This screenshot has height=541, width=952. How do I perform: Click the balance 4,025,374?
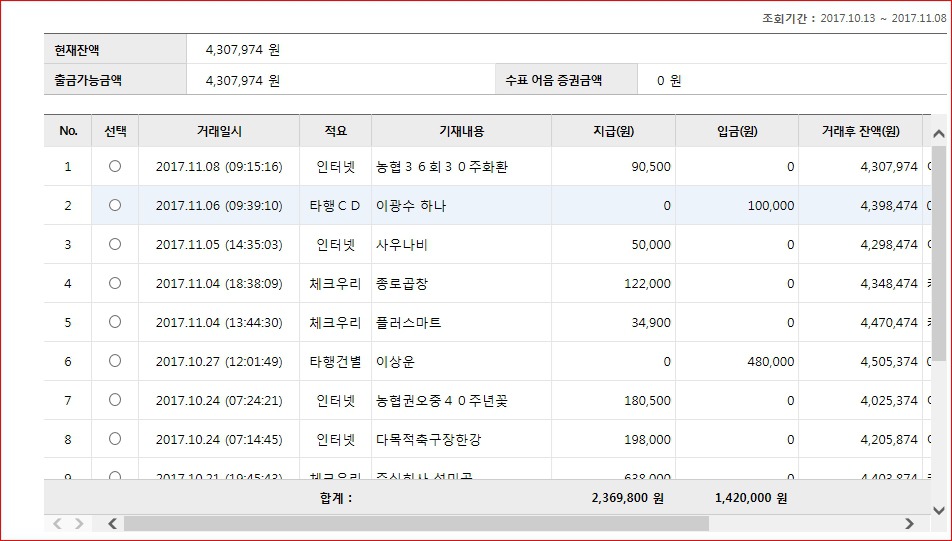tap(889, 401)
